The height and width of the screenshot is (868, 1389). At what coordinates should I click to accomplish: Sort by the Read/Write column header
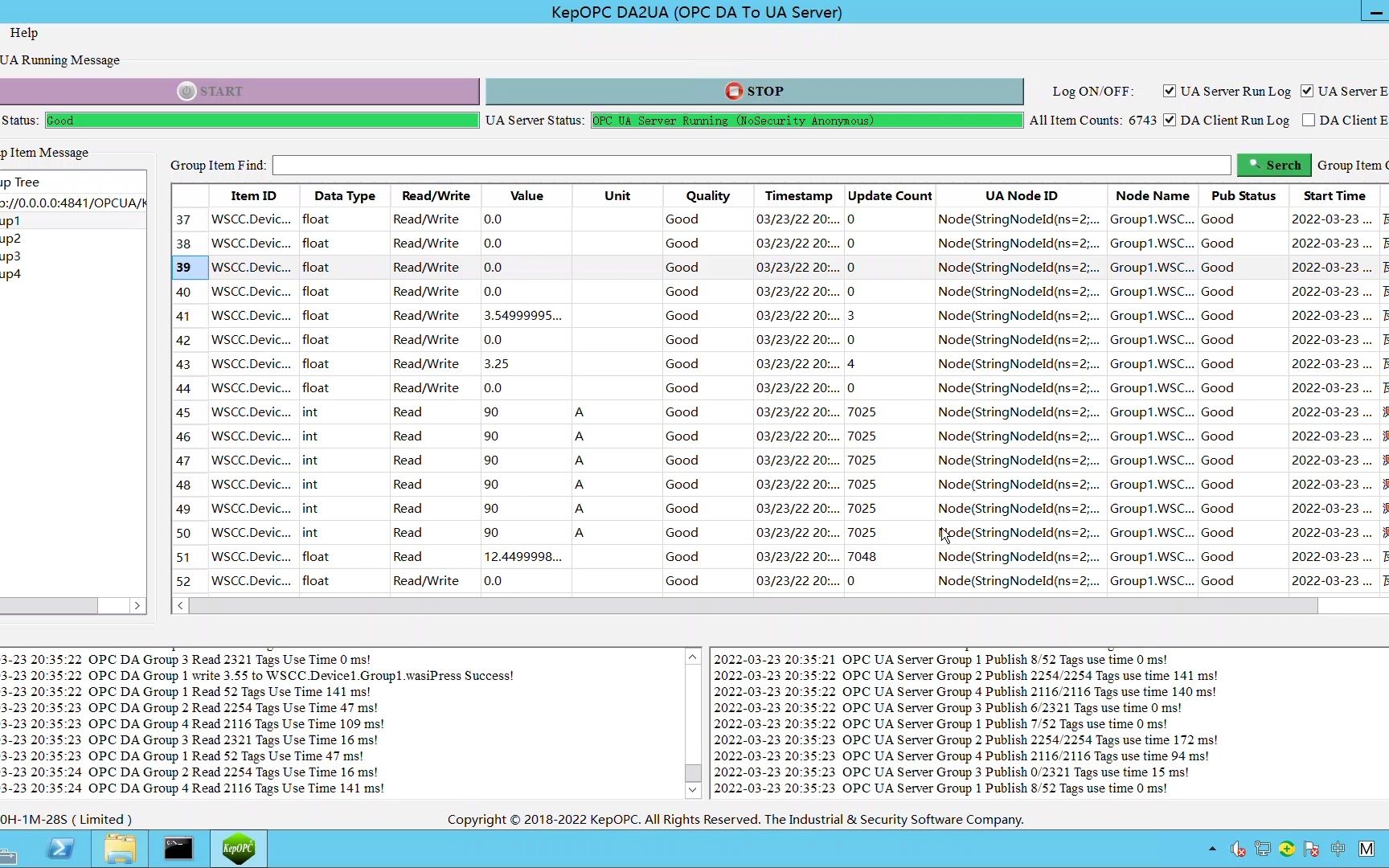pos(436,195)
